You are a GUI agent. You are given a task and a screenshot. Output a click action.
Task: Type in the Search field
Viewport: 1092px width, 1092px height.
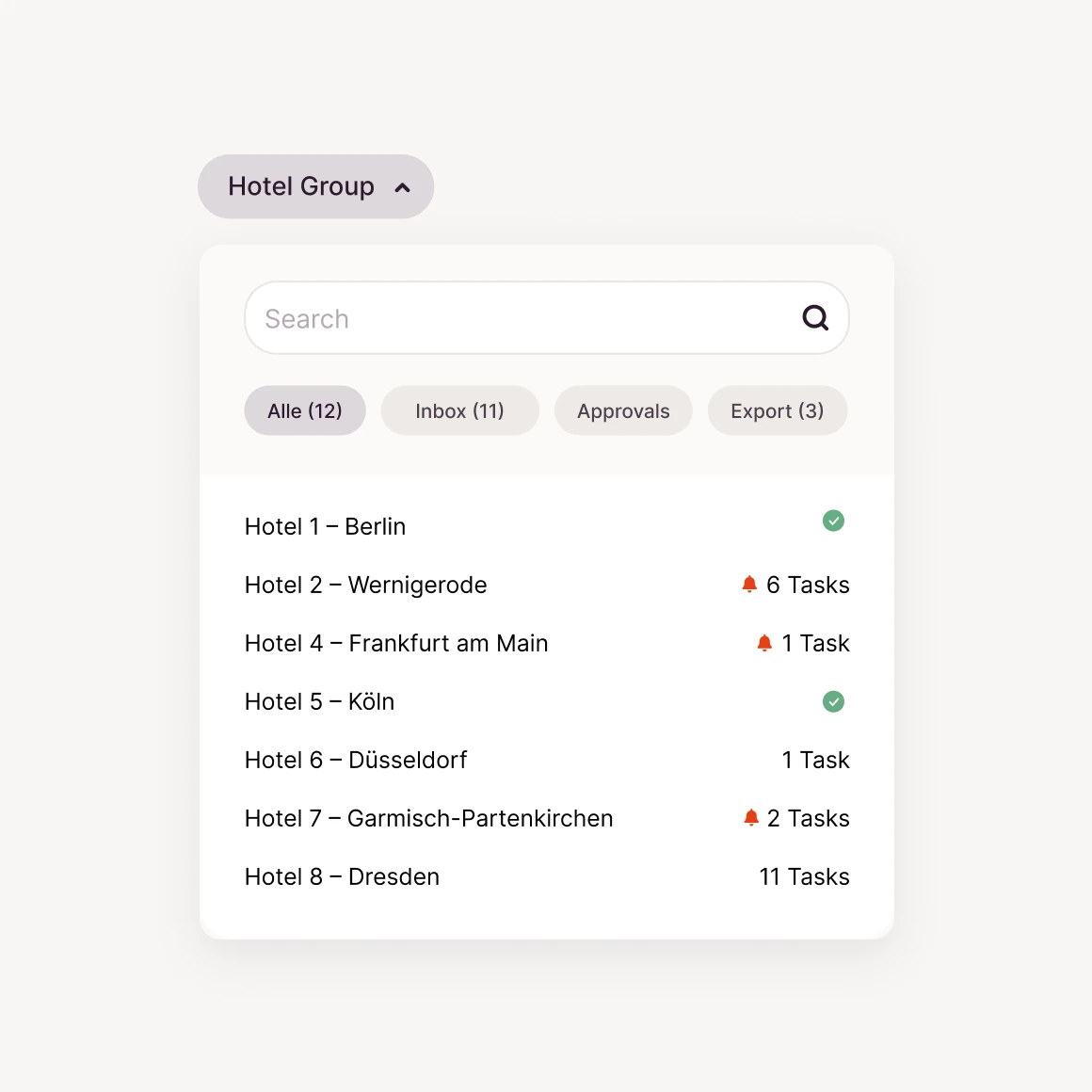pos(518,318)
